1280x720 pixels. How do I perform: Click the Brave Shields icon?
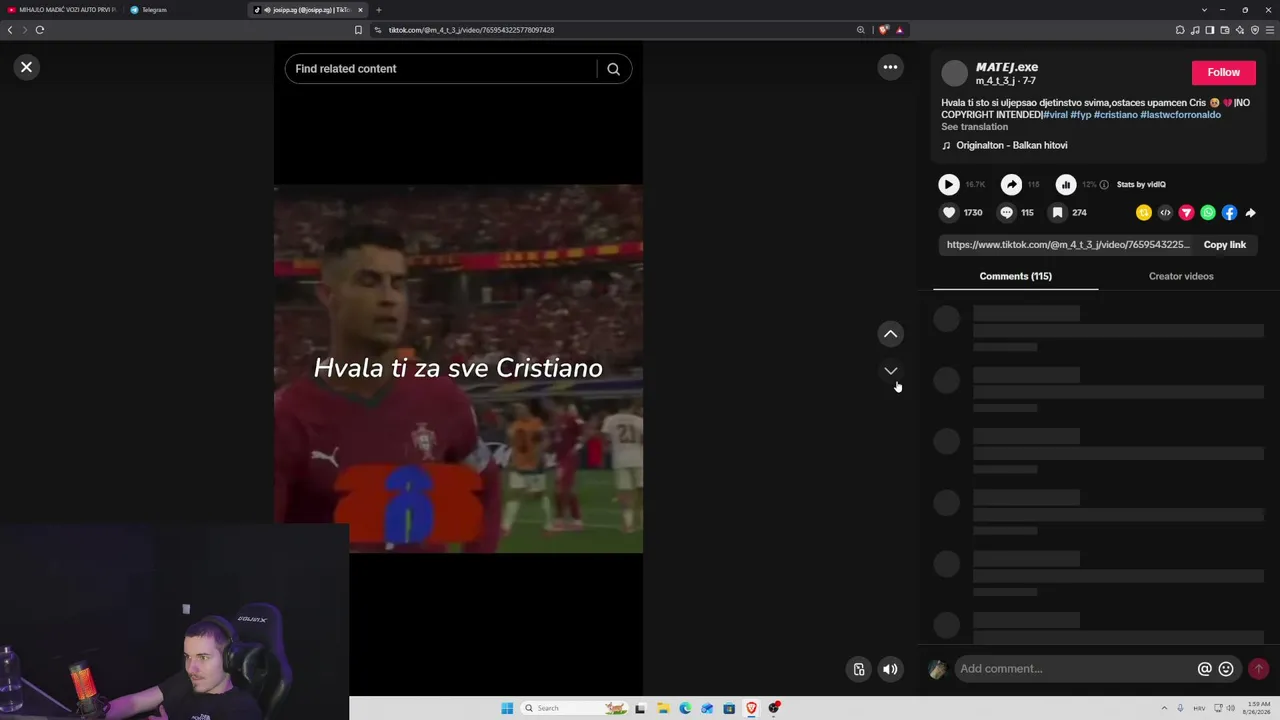pyautogui.click(x=883, y=30)
